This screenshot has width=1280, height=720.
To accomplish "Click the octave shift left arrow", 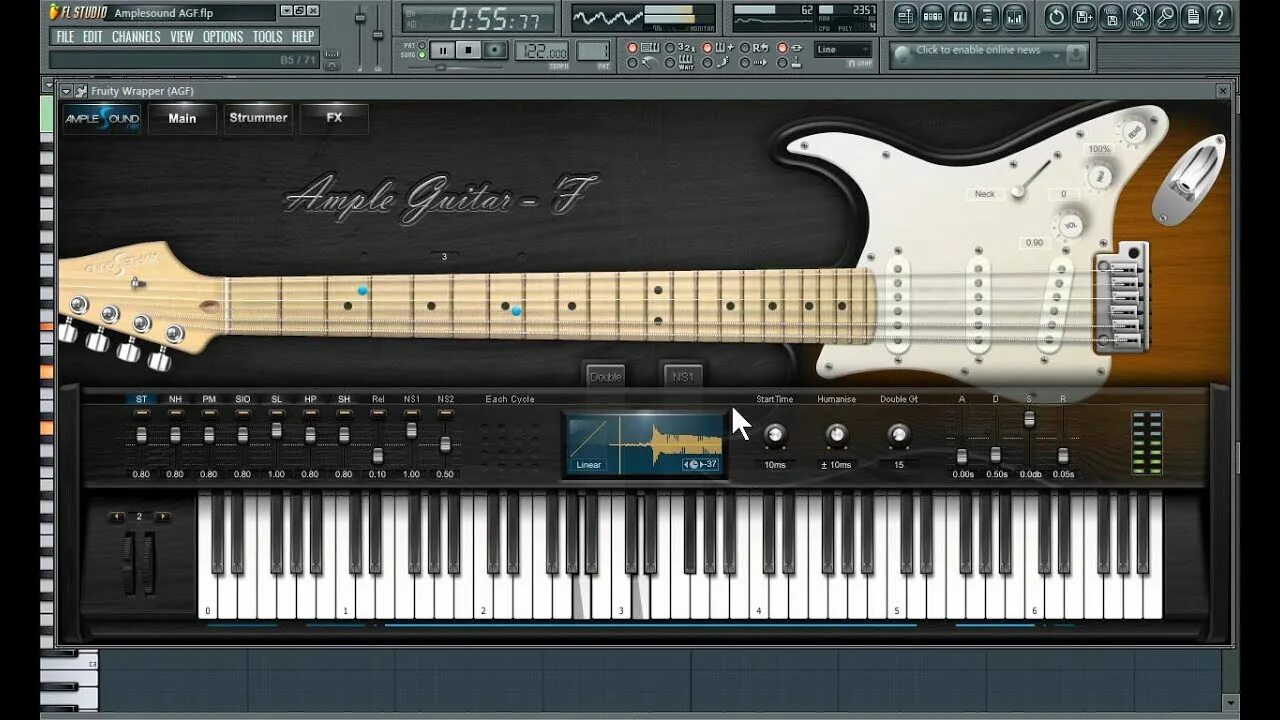I will tap(117, 517).
